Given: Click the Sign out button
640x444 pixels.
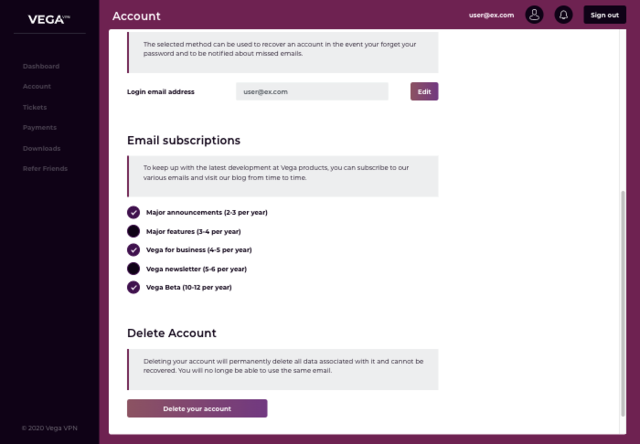Looking at the screenshot, I should [x=604, y=15].
